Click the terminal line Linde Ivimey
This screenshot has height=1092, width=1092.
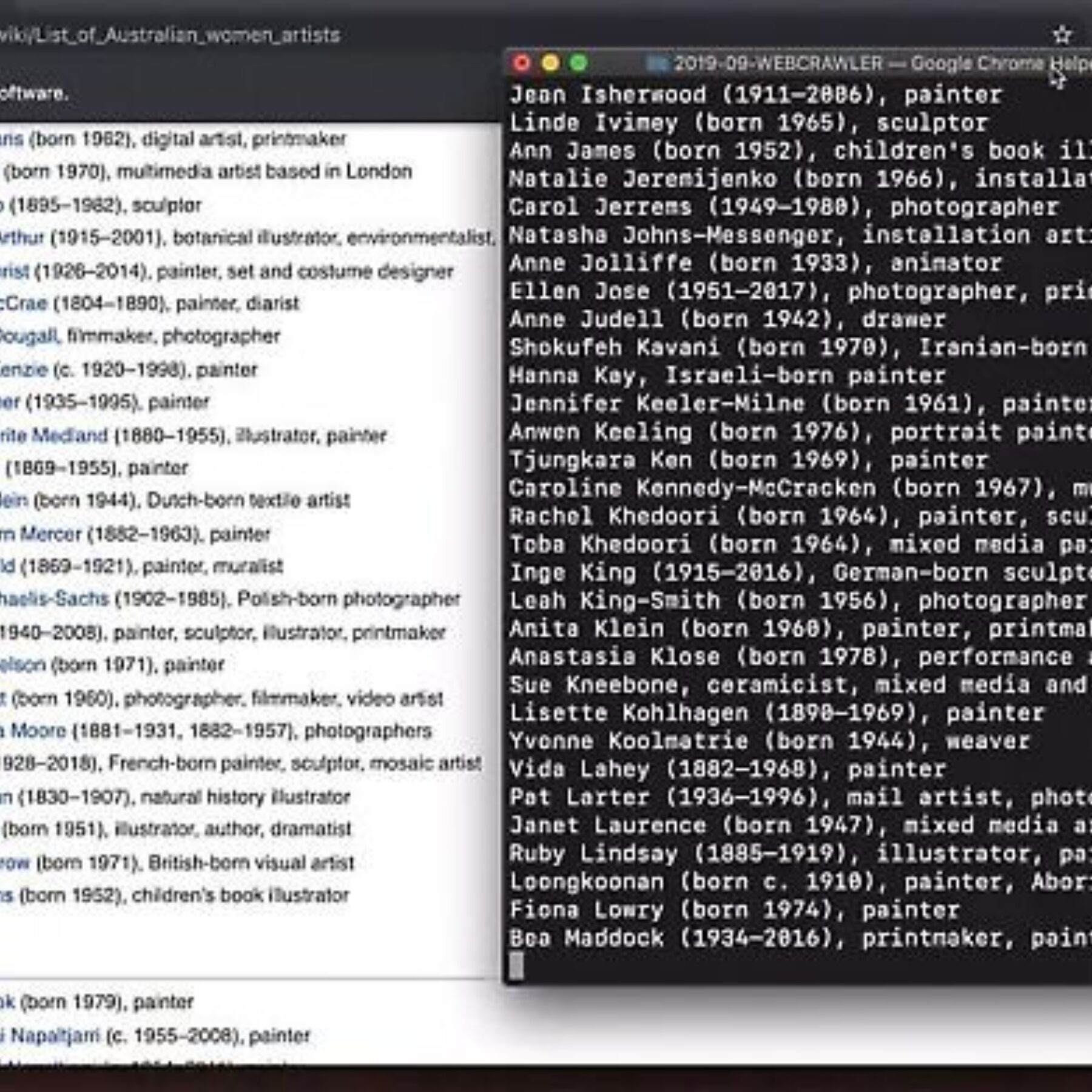point(749,123)
